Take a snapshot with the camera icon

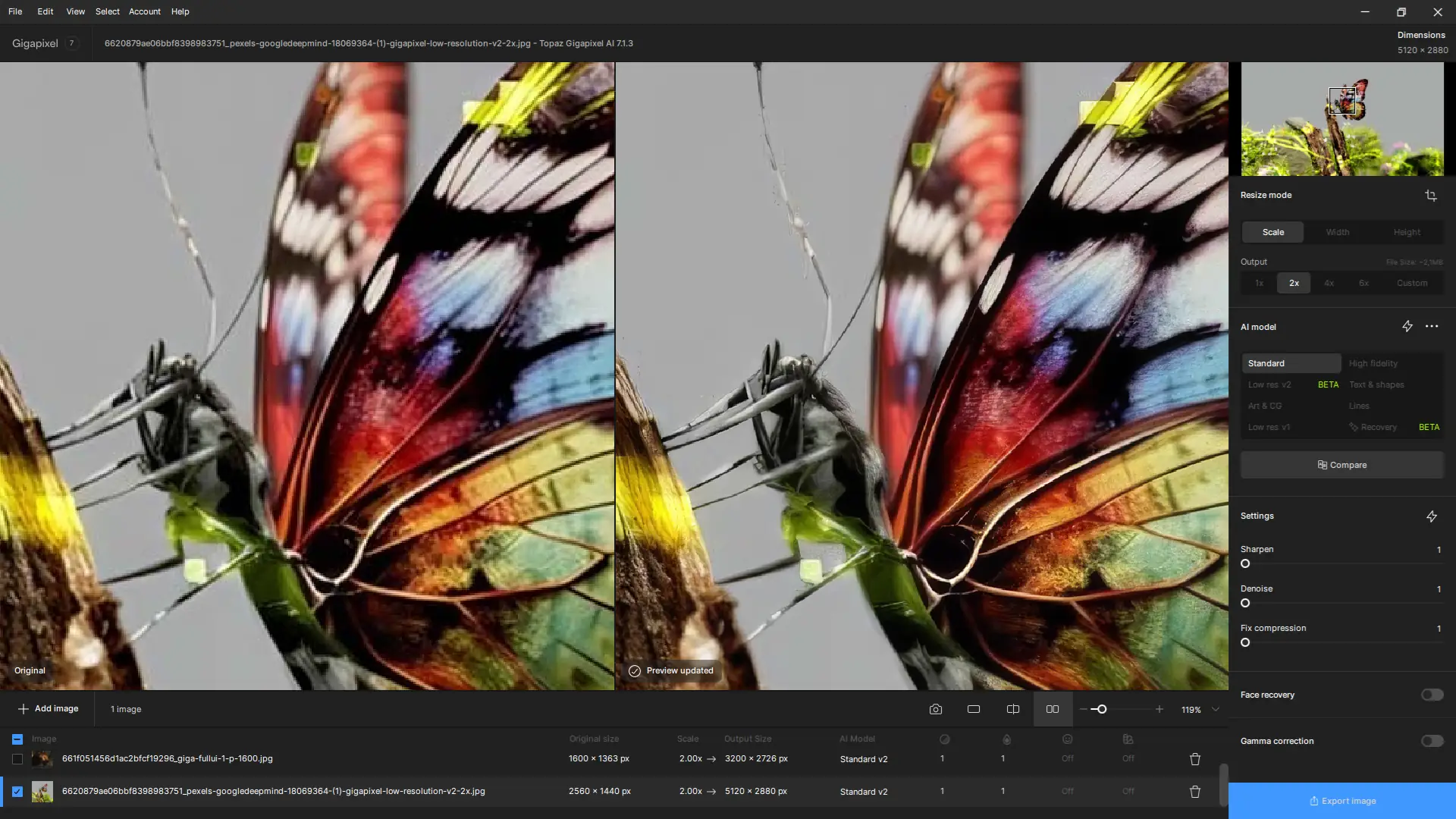pyautogui.click(x=936, y=709)
